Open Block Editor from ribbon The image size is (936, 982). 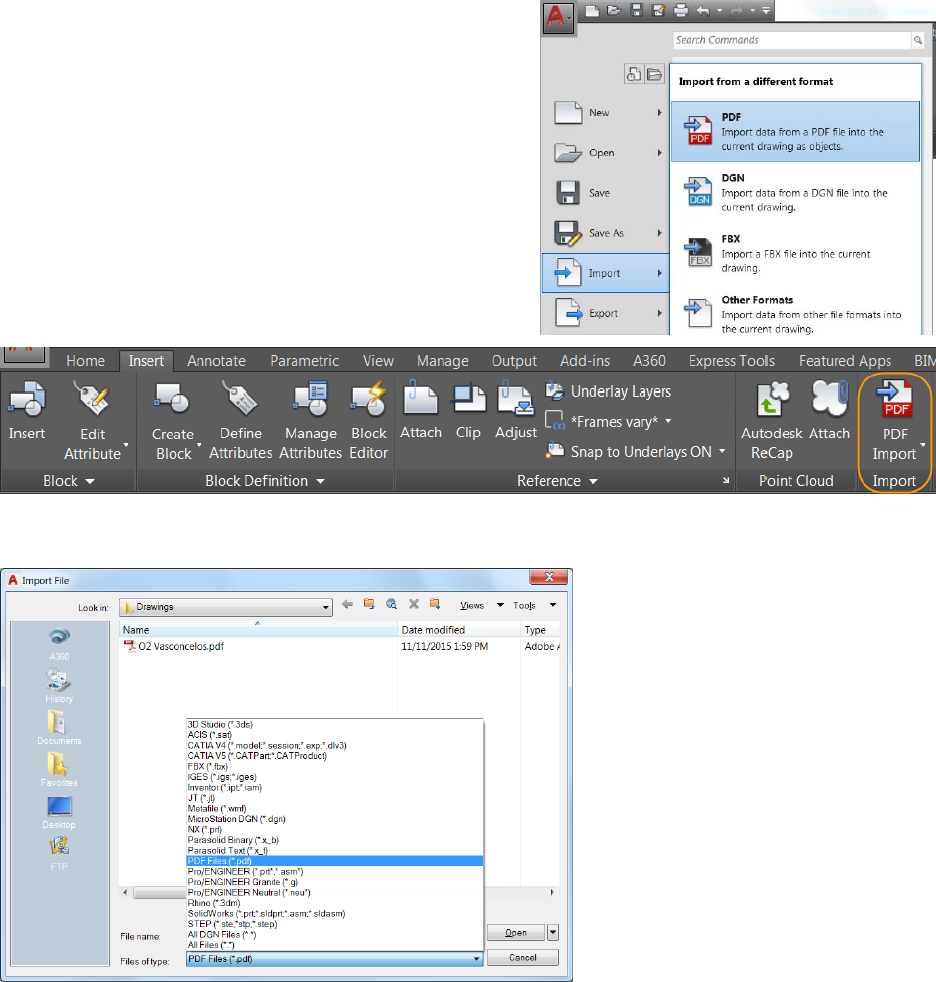369,421
